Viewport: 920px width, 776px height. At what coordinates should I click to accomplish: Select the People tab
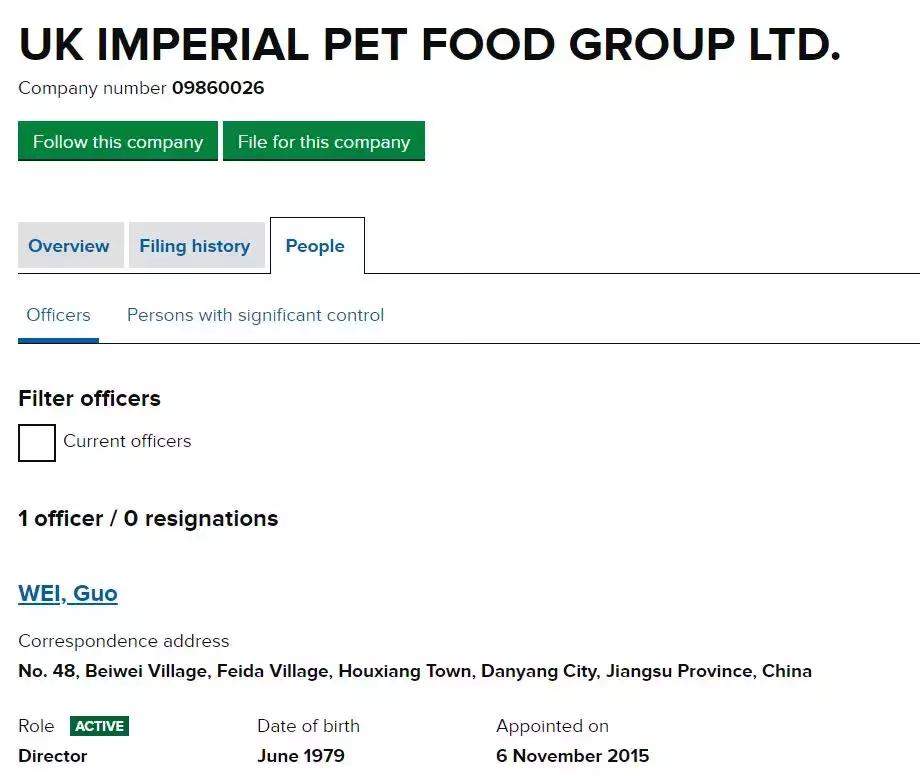click(315, 246)
